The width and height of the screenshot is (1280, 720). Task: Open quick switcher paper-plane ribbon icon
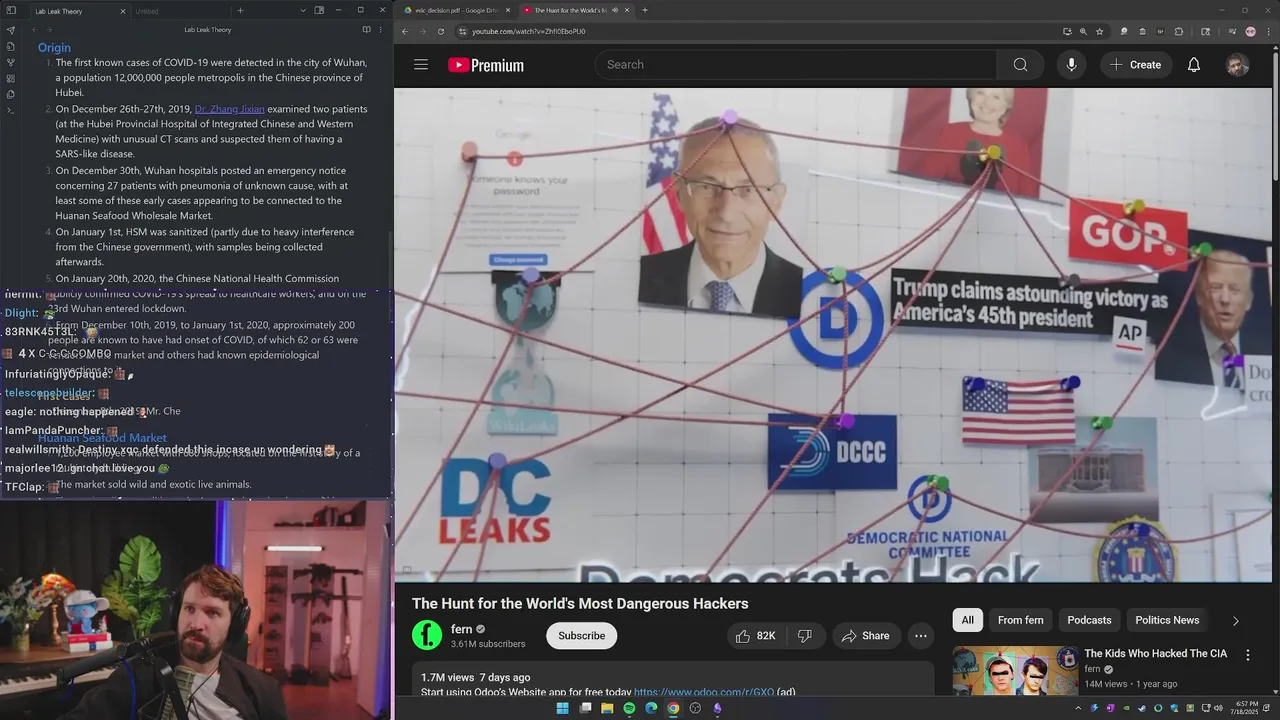10,30
